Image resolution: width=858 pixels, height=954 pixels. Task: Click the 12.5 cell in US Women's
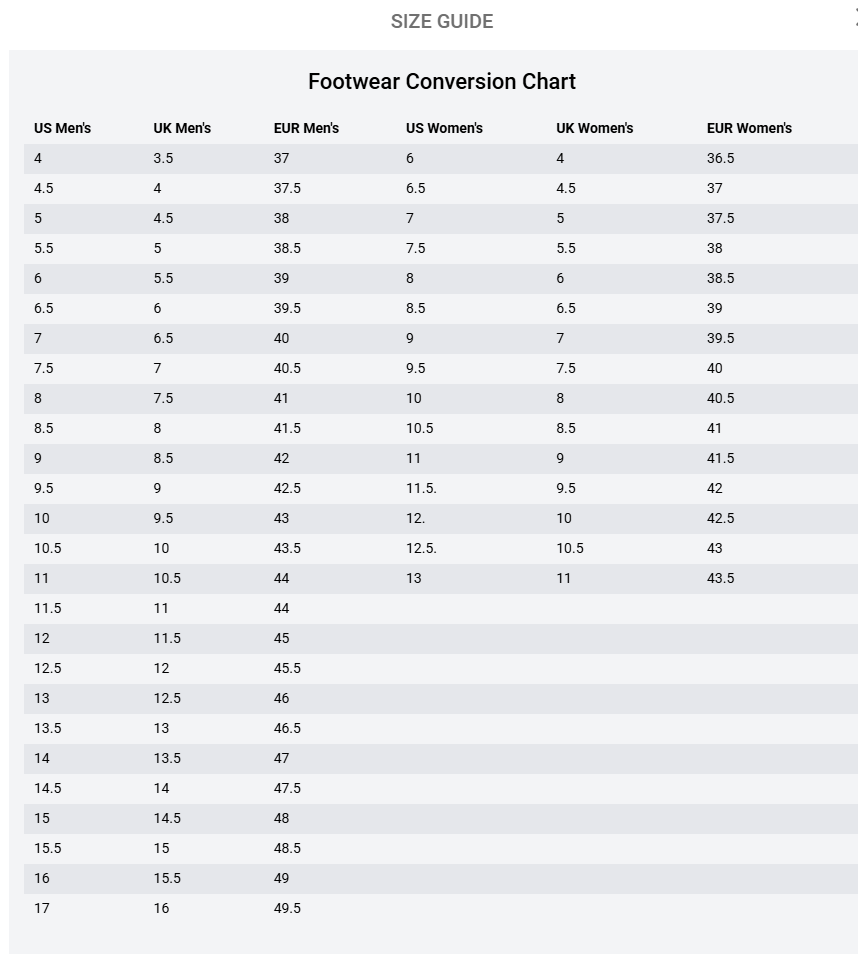point(421,548)
